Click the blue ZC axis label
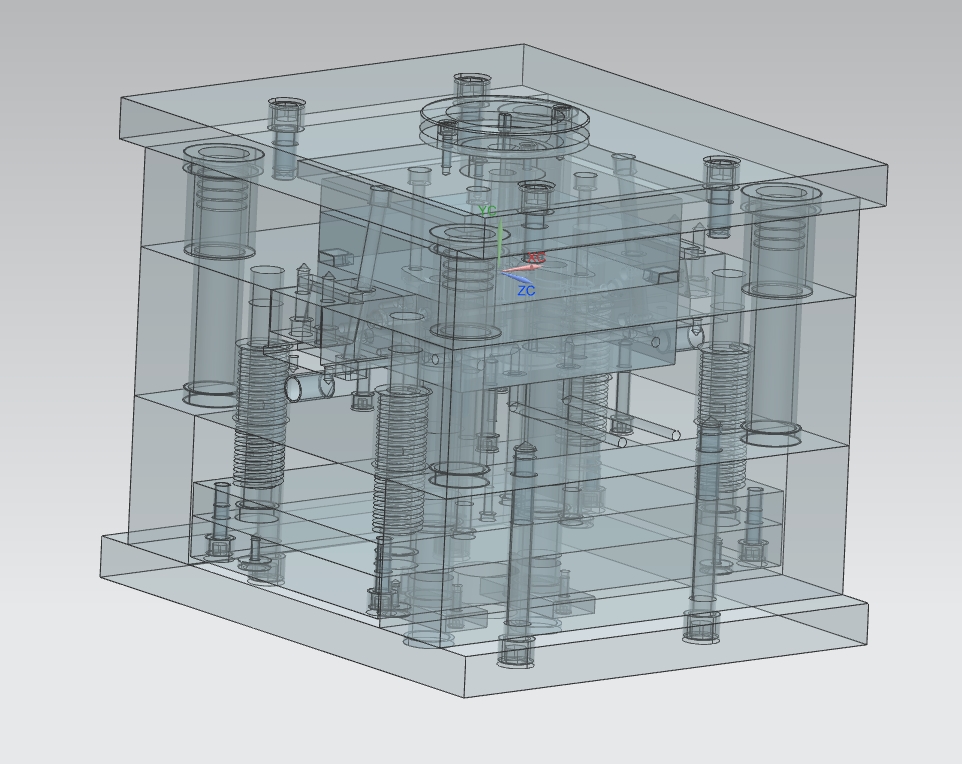Viewport: 962px width, 764px height. (x=526, y=291)
